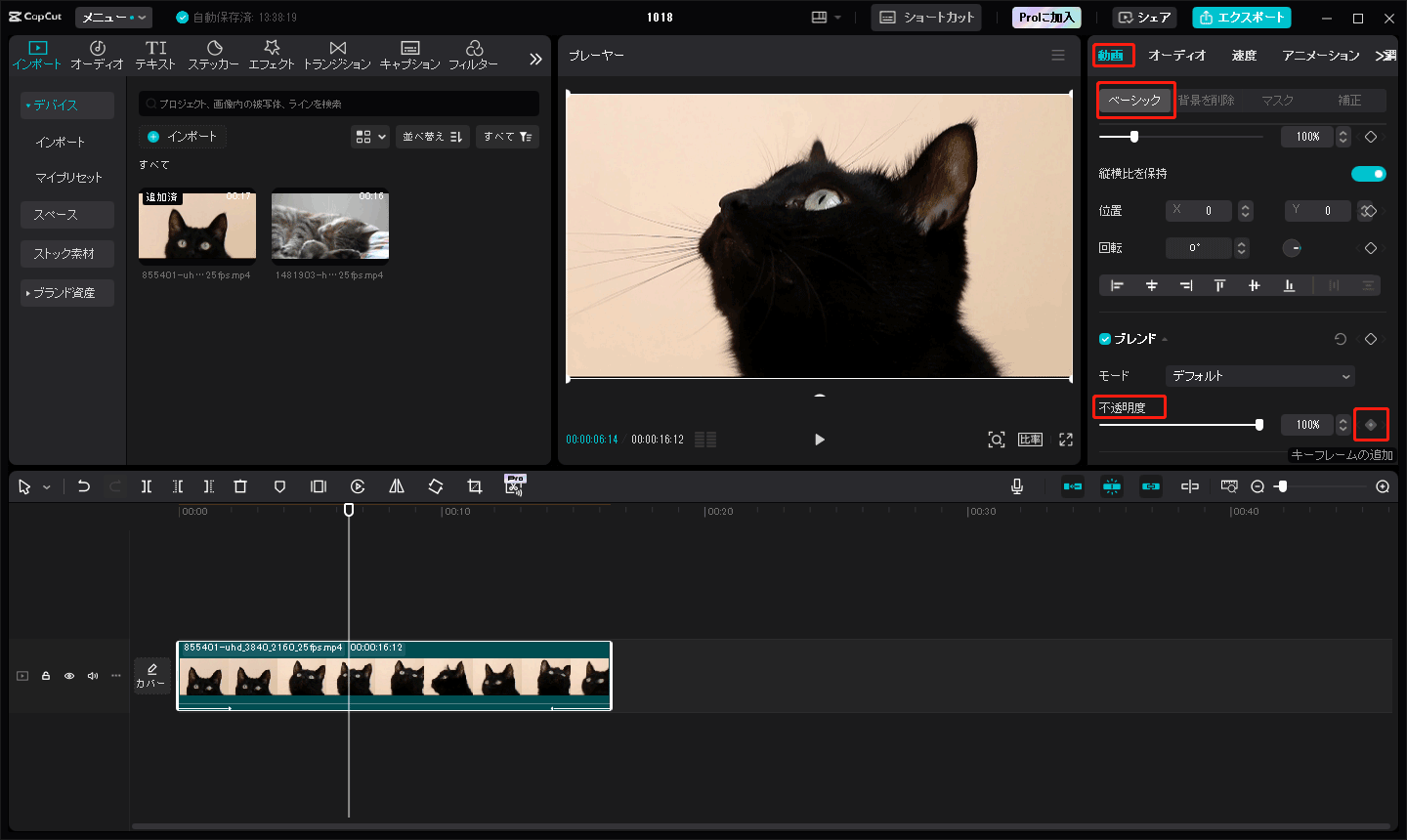Open player hamburger menu
The image size is (1407, 840).
pyautogui.click(x=1058, y=56)
